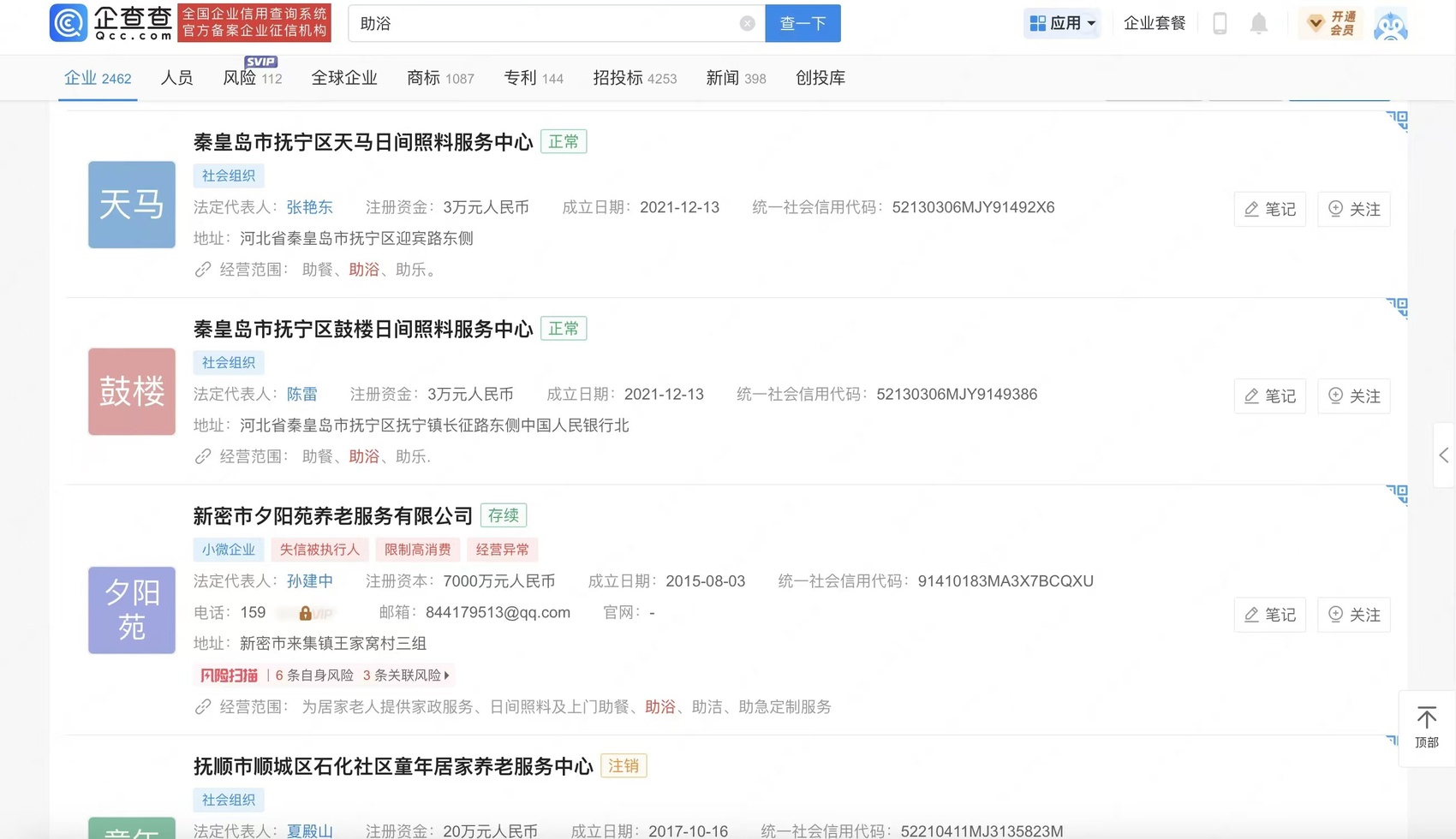This screenshot has width=1456, height=839.
Task: Toggle 关注 for 鼓楼日间照料服务中心
Action: click(1354, 396)
